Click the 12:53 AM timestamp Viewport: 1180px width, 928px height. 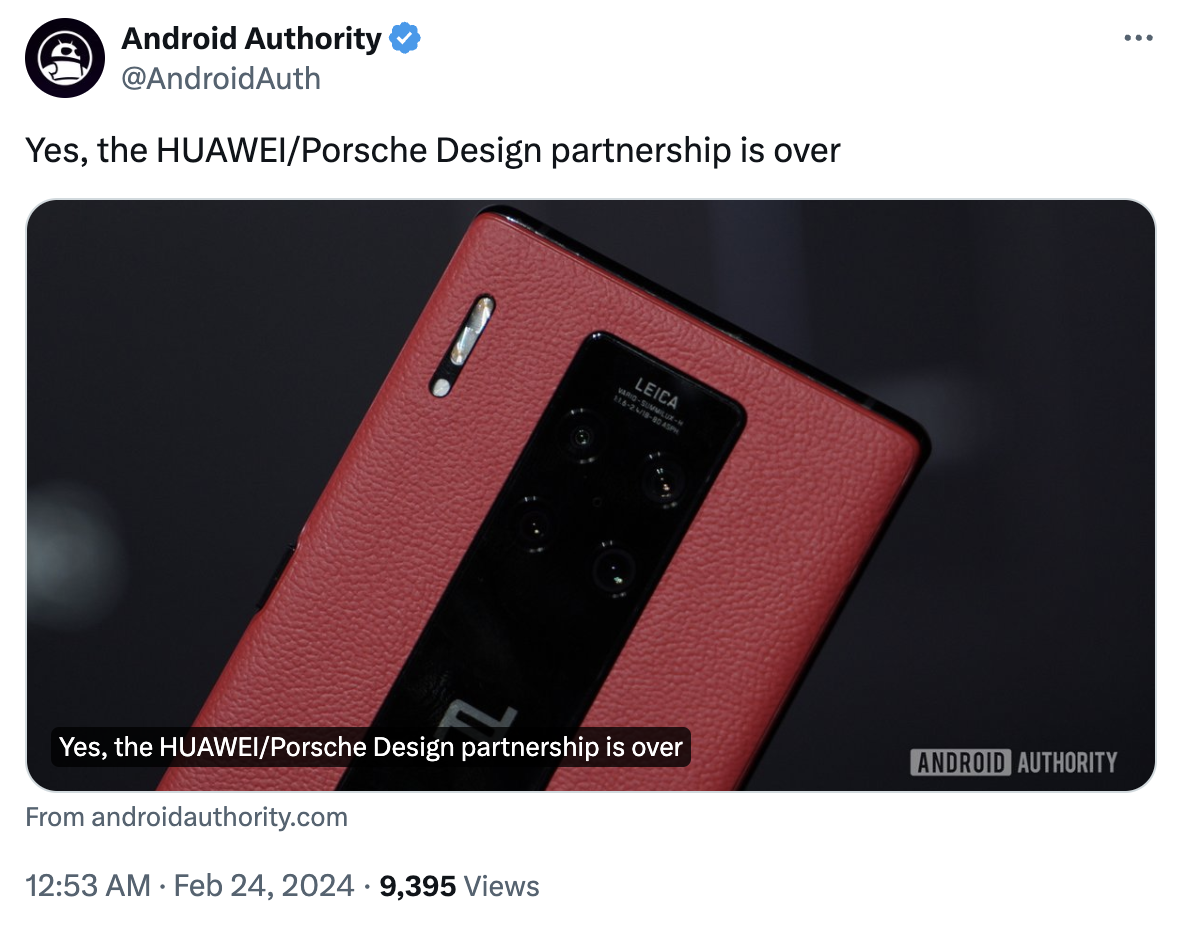click(x=88, y=886)
